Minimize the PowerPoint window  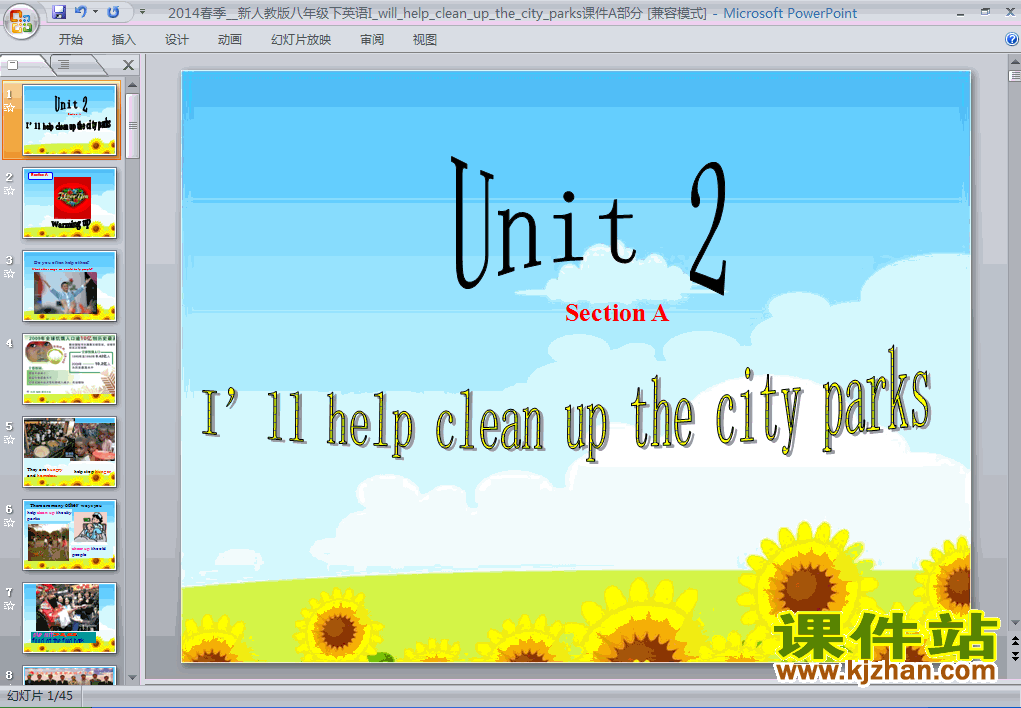click(x=961, y=12)
